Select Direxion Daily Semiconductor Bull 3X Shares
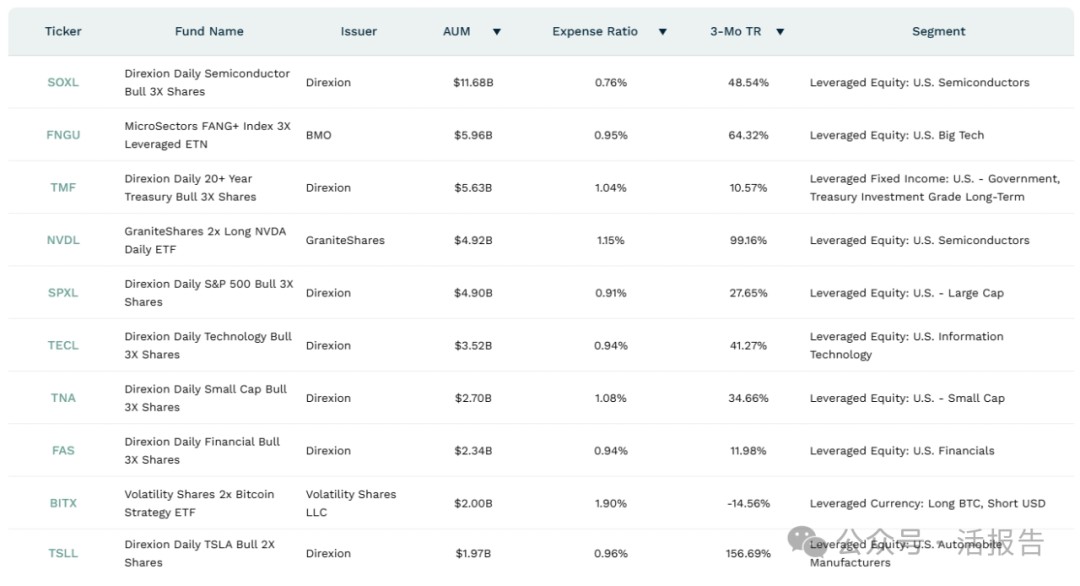The height and width of the screenshot is (586, 1080). tap(207, 83)
